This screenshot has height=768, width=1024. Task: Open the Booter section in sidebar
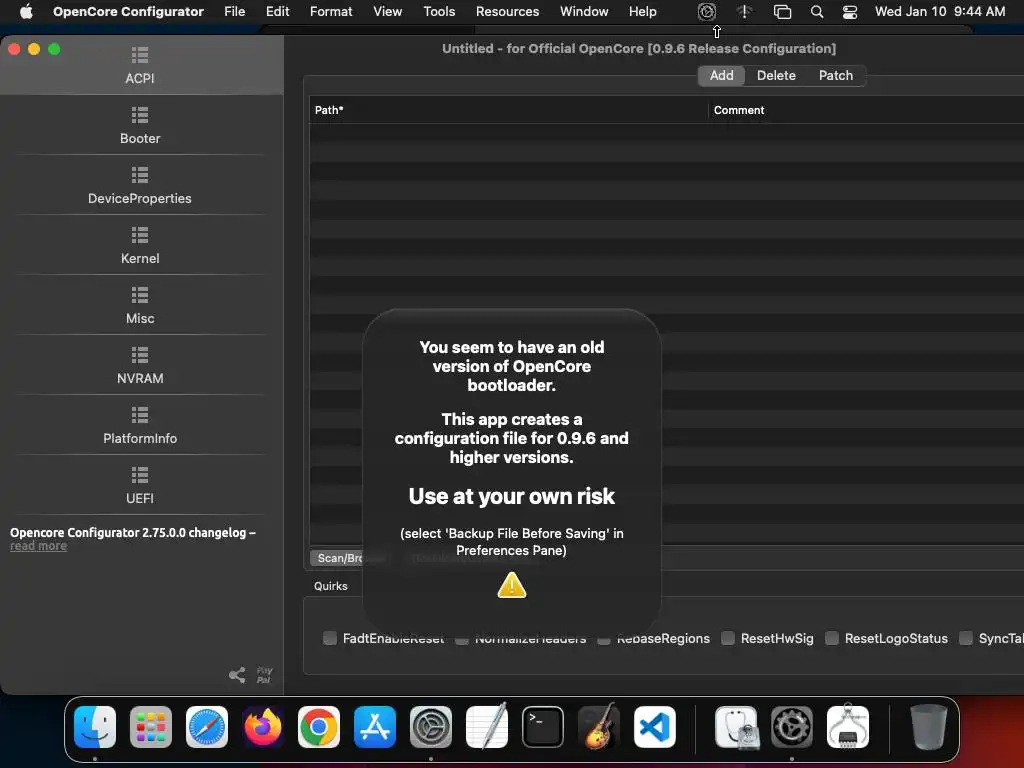[140, 126]
